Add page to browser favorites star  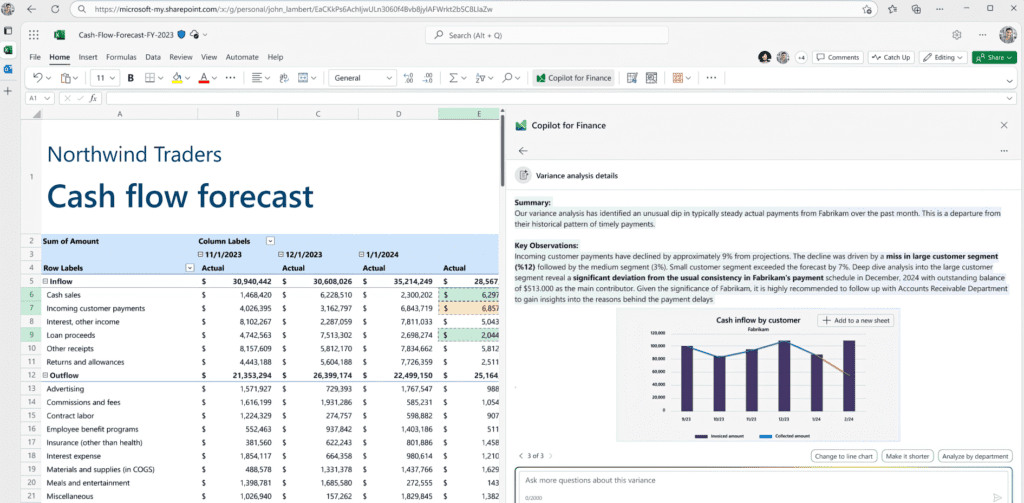click(867, 10)
